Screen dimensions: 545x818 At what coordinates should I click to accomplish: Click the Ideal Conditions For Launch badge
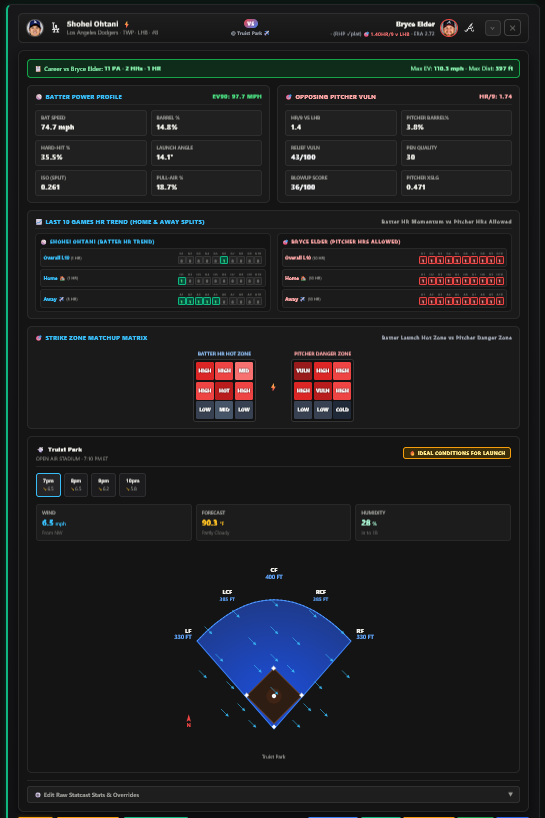[457, 453]
